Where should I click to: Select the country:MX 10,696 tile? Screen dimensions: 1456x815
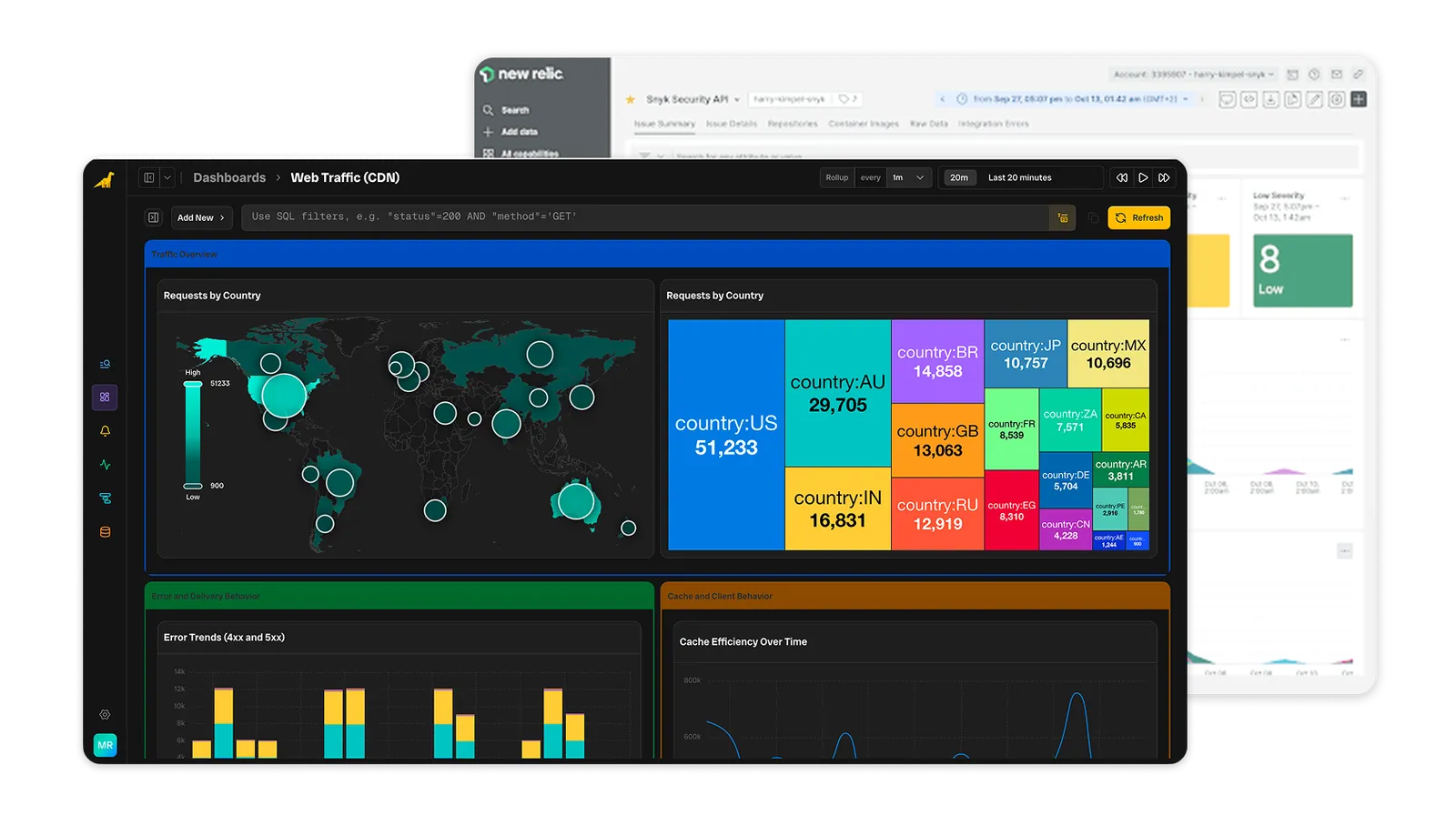(x=1108, y=354)
